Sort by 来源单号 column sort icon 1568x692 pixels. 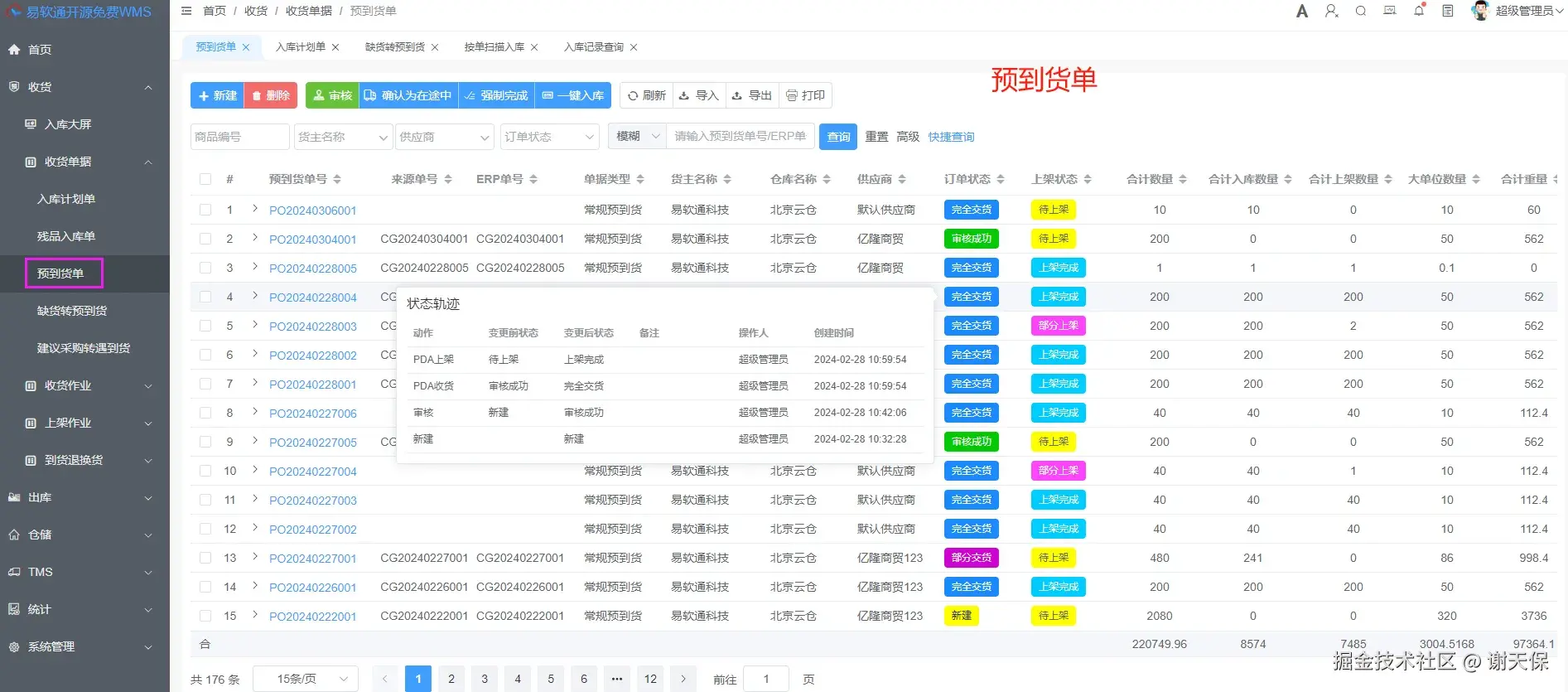click(448, 179)
